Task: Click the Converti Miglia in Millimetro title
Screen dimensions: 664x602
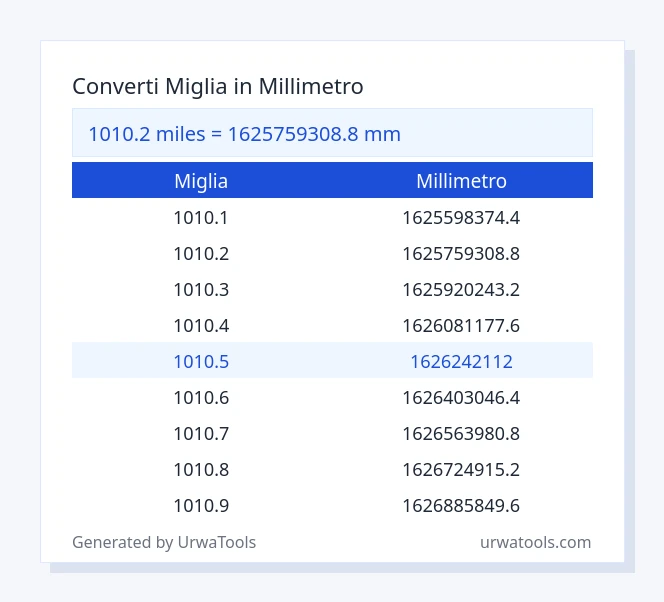Action: pos(218,87)
